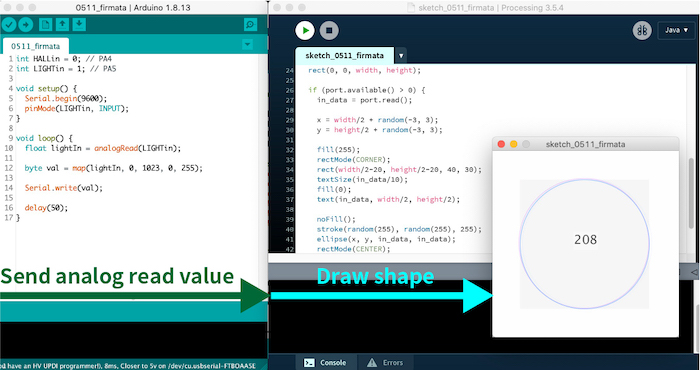The image size is (700, 370).
Task: Click the Errors warning triangle icon
Action: pyautogui.click(x=372, y=362)
